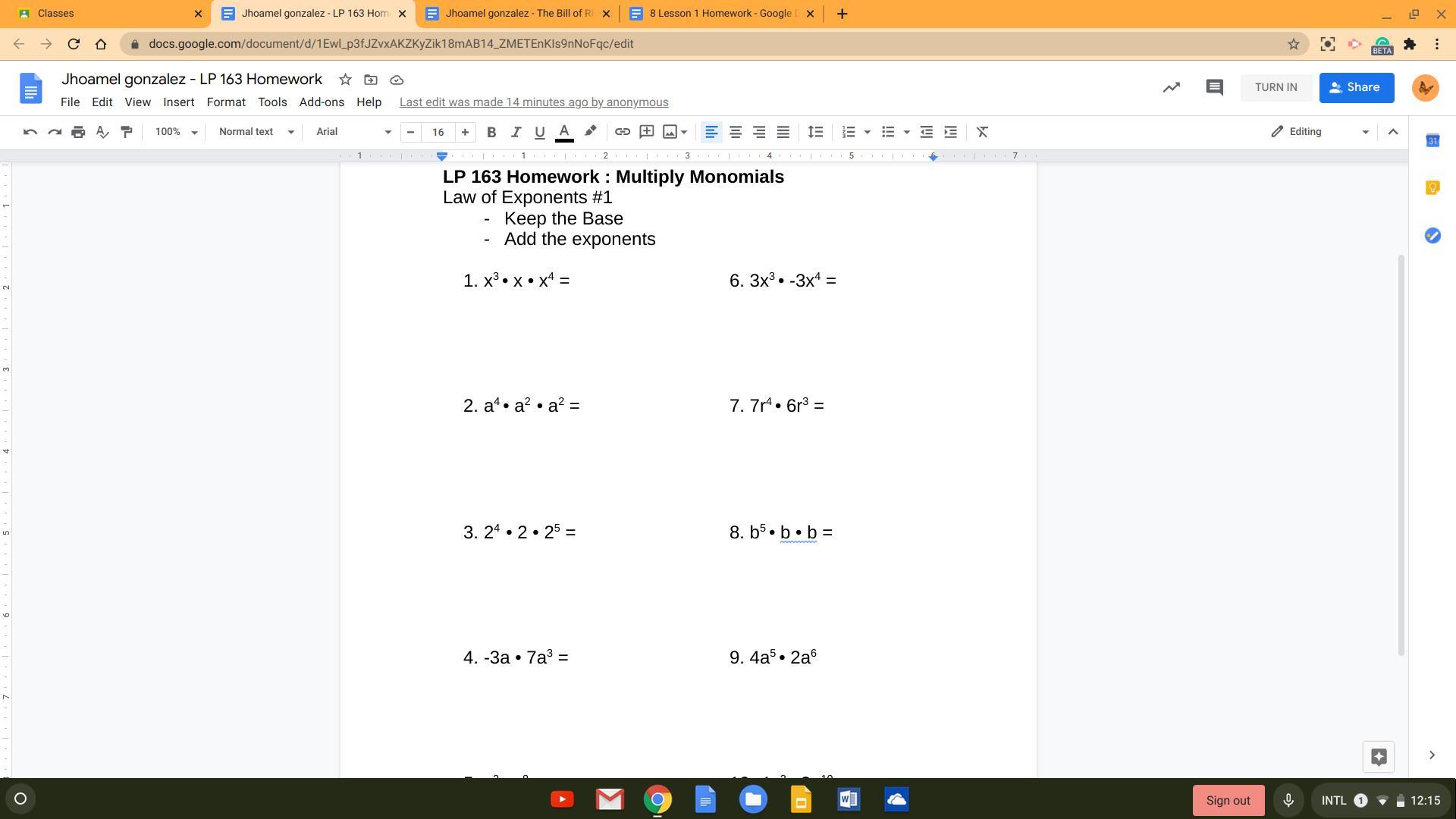Open the Format menu
Image resolution: width=1456 pixels, height=819 pixels.
(225, 102)
